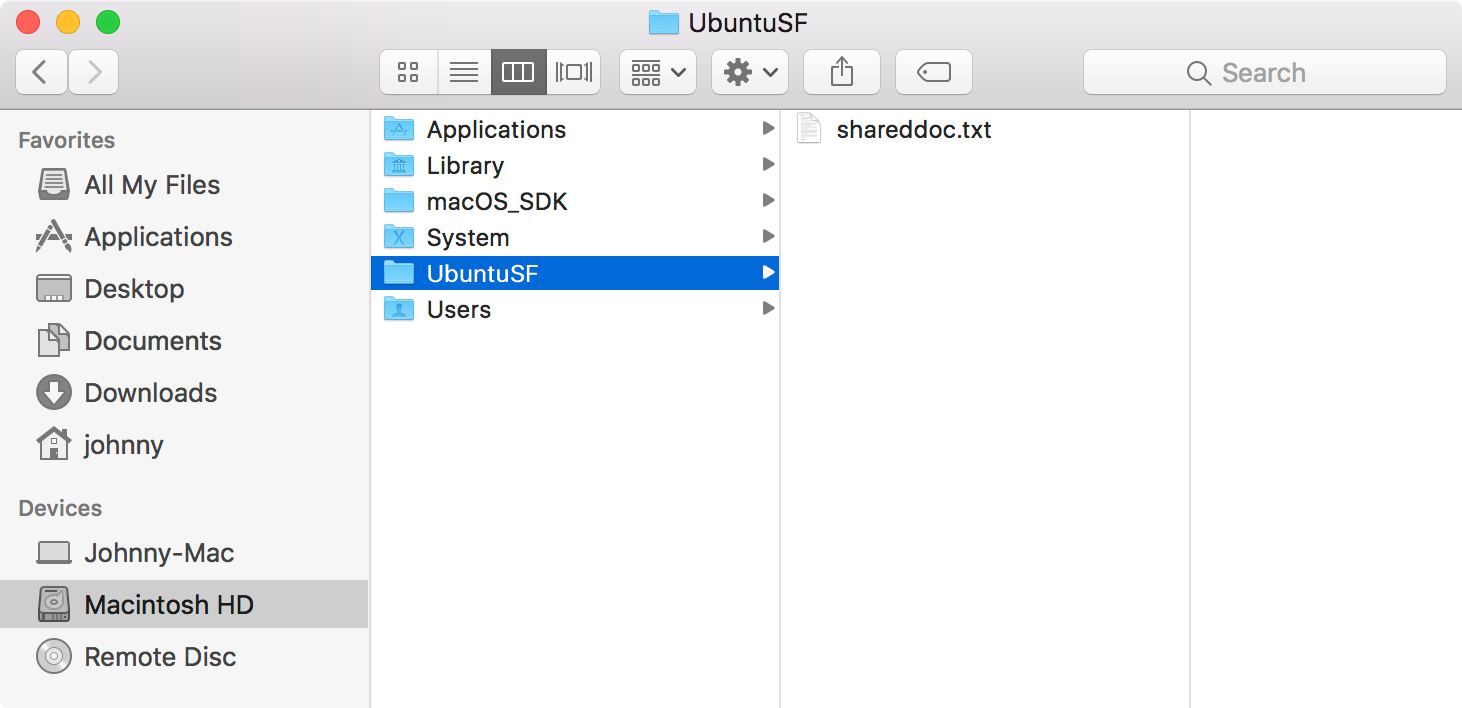Click the System folder icon

400,237
